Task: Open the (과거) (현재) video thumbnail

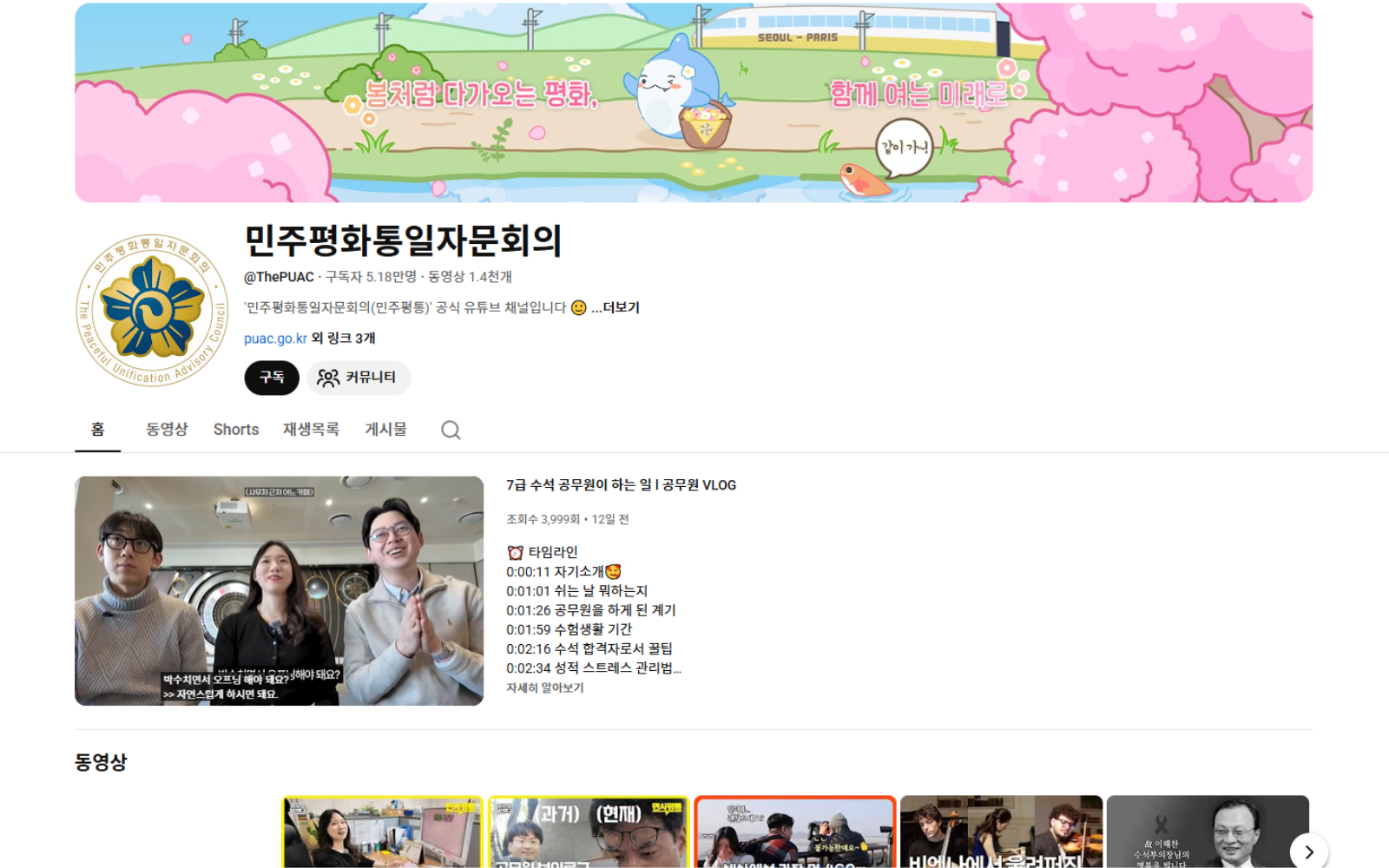Action: [589, 832]
